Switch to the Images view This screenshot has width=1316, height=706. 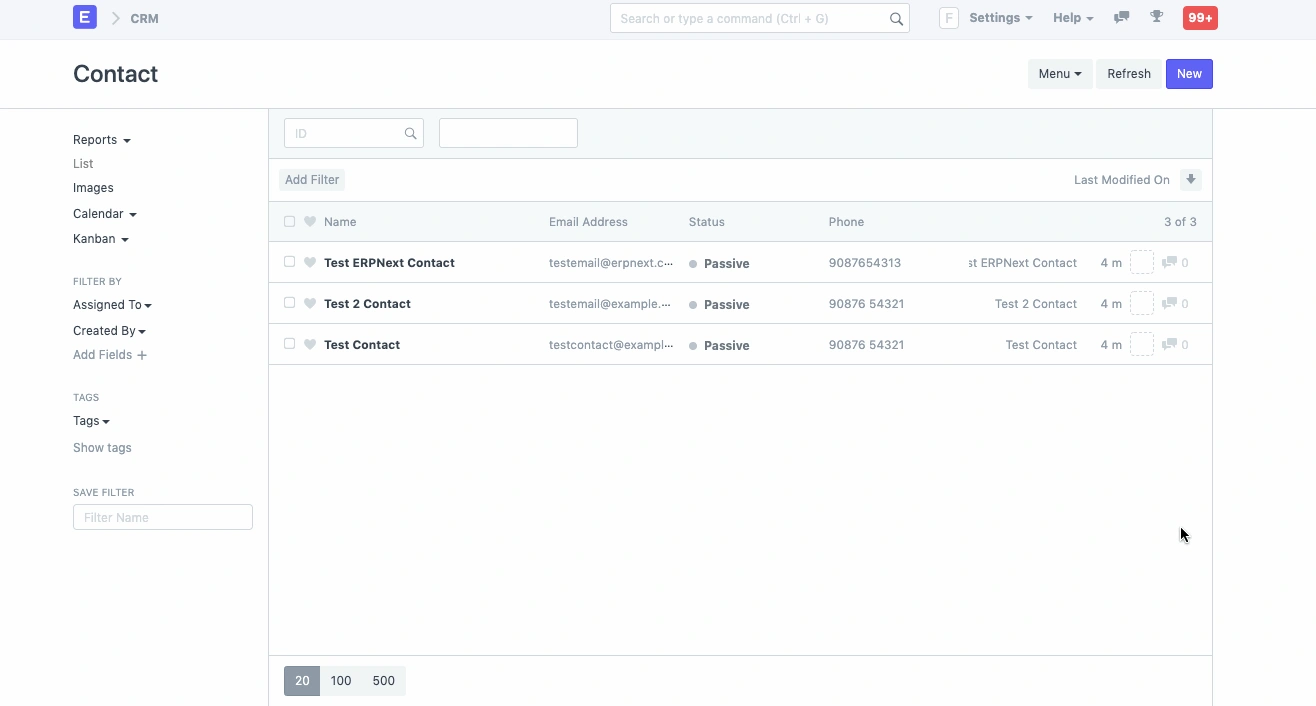(x=93, y=187)
